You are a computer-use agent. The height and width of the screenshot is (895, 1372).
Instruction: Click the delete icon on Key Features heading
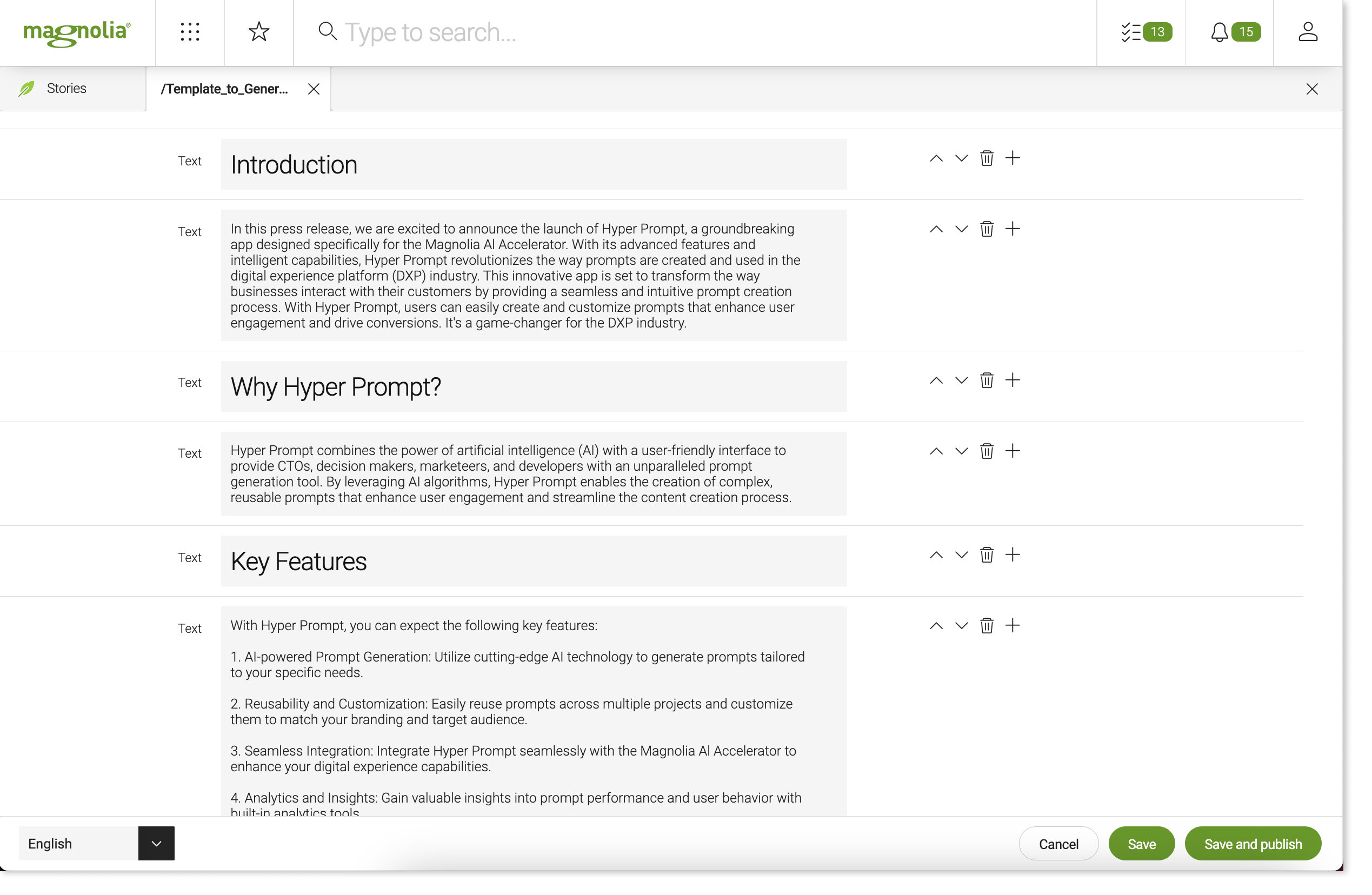tap(986, 556)
